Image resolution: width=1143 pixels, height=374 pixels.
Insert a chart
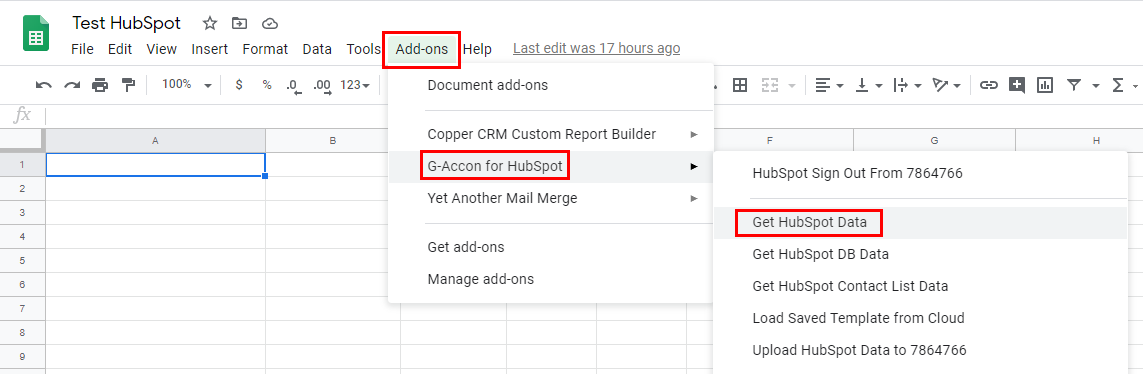pyautogui.click(x=1045, y=85)
